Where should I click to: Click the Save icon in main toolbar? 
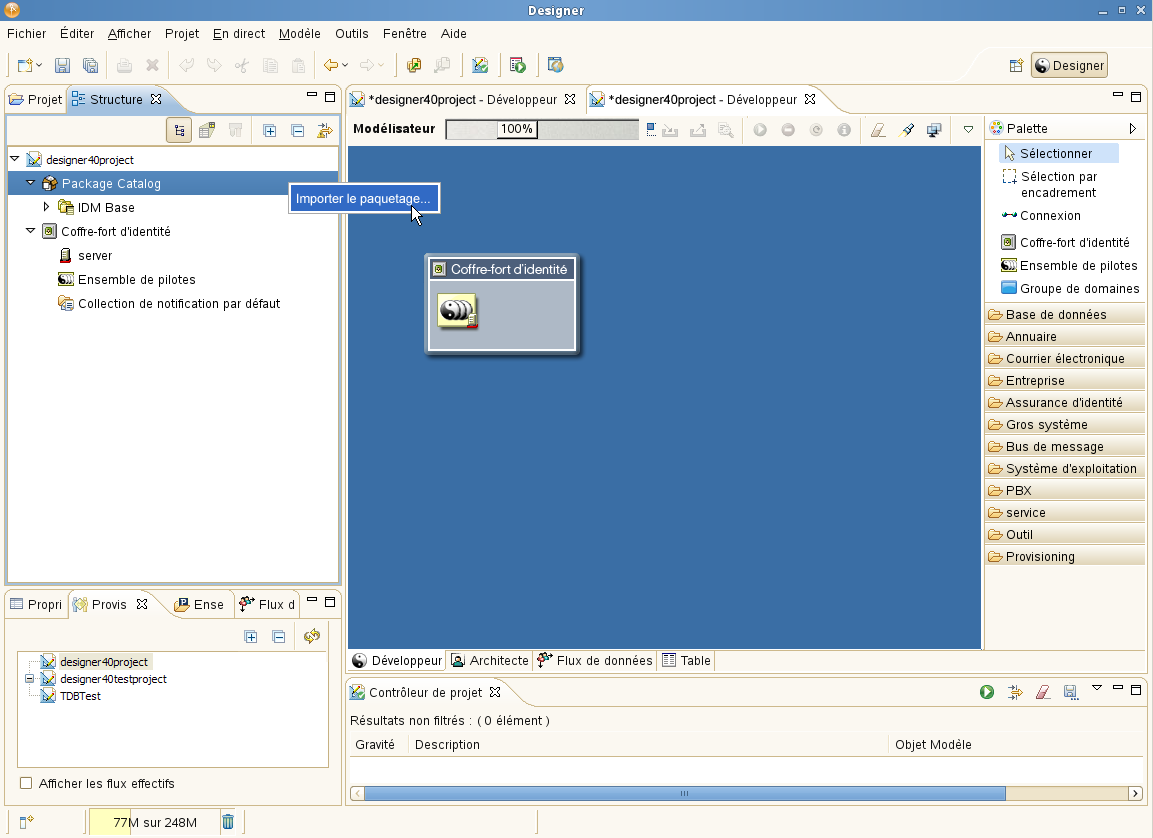pos(62,66)
